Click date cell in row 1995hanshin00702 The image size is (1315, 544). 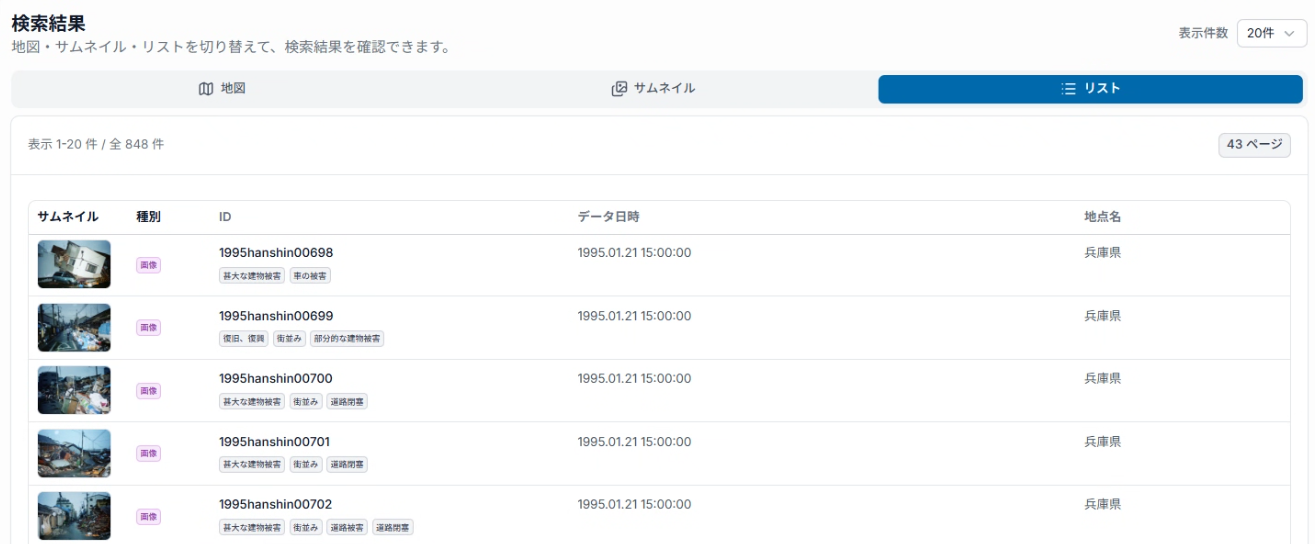pyautogui.click(x=634, y=505)
